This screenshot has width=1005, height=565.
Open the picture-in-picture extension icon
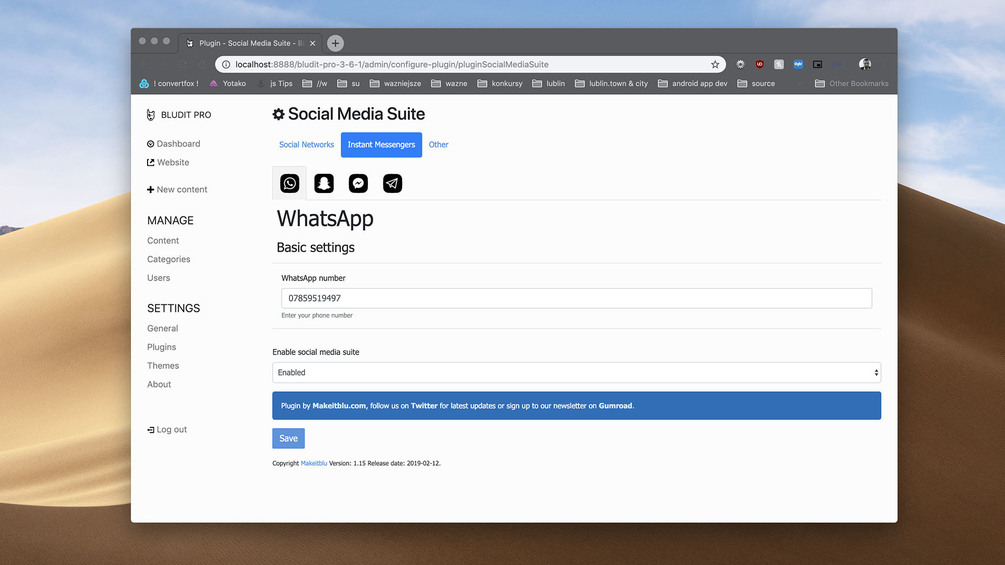(x=817, y=64)
